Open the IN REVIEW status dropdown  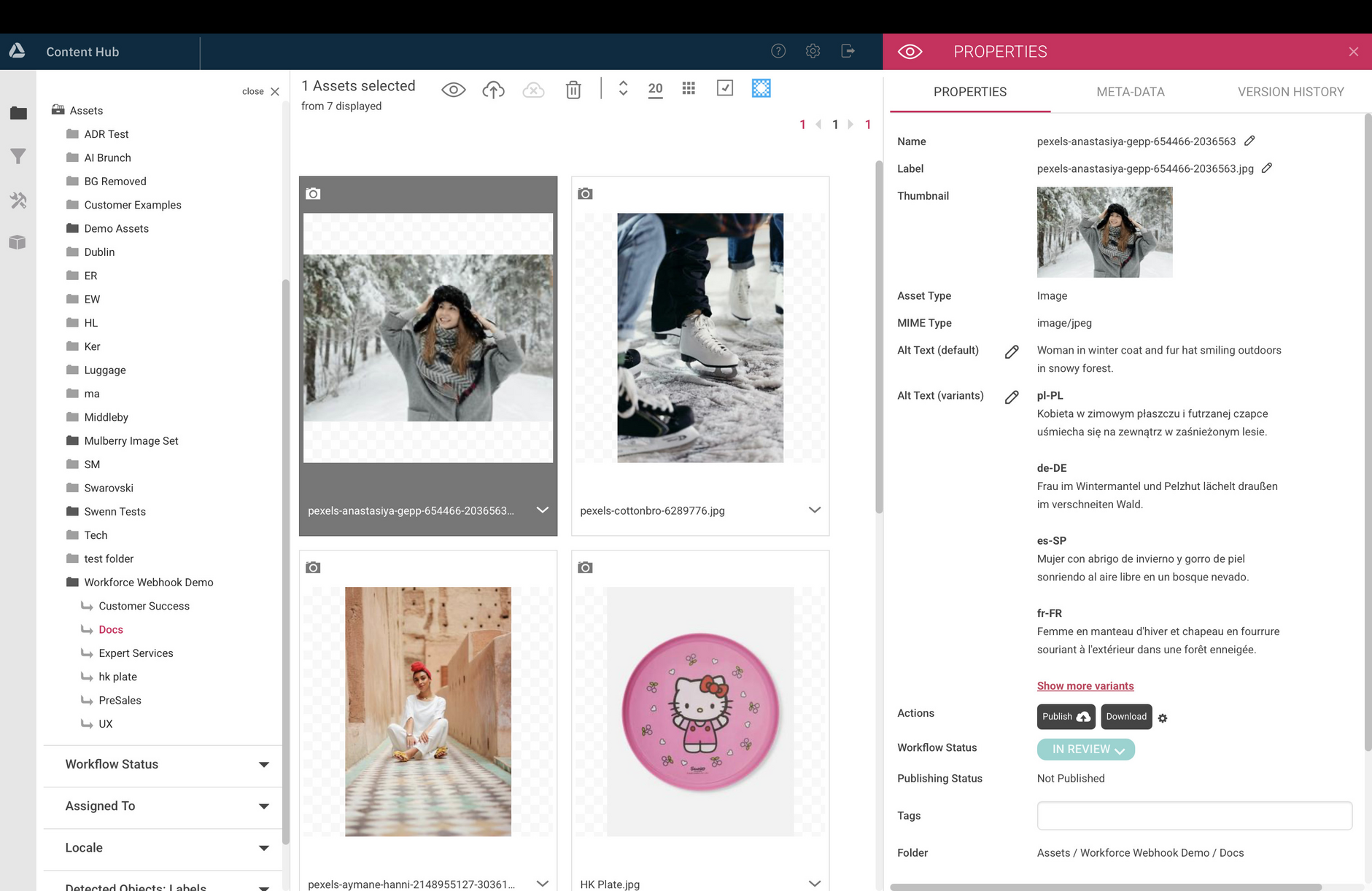click(1085, 749)
